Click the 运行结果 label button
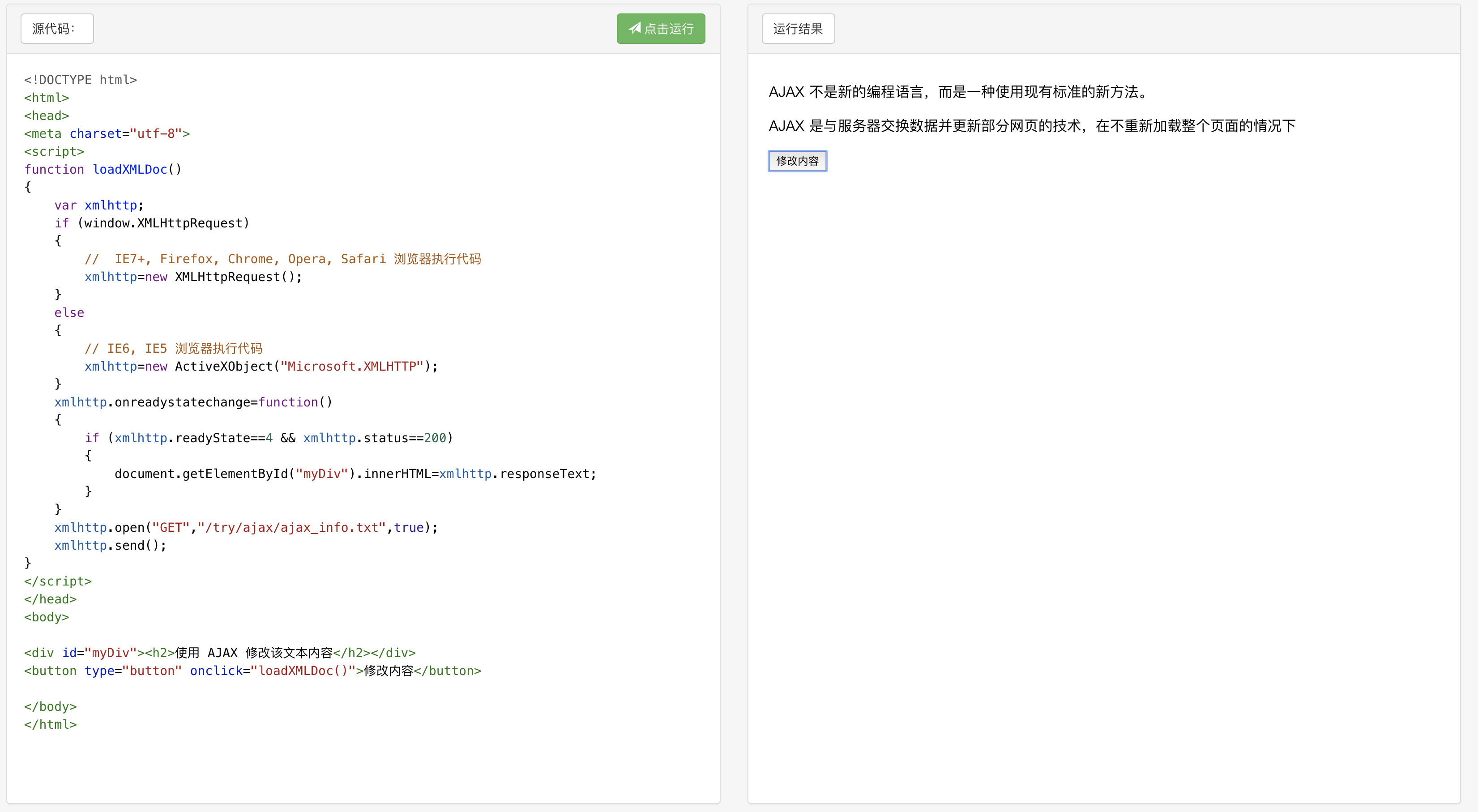 coord(798,29)
